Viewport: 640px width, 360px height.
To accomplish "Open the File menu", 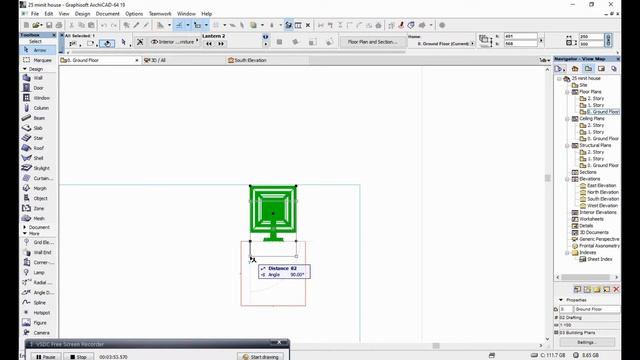I will click(x=35, y=14).
